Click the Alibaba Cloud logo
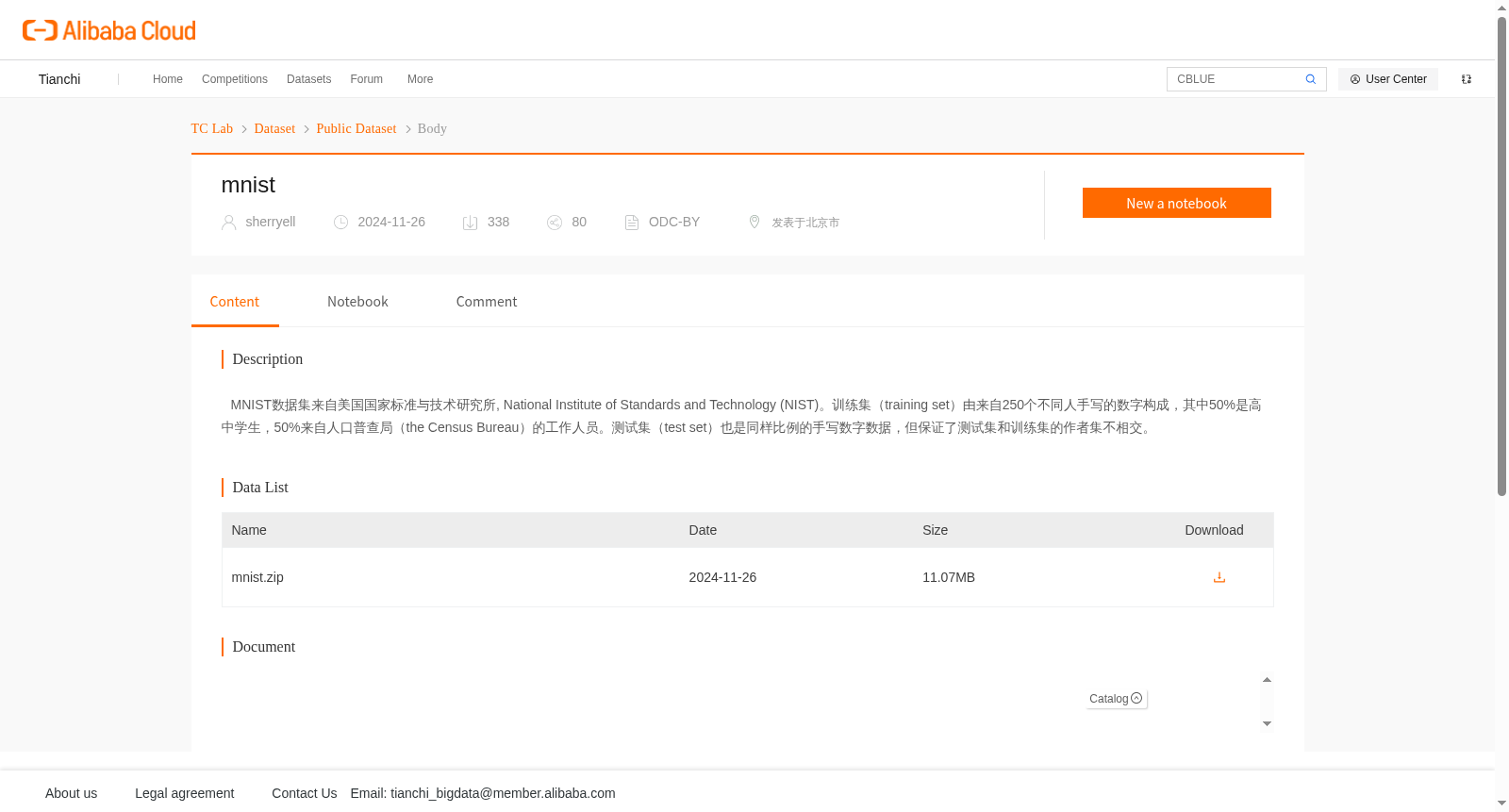This screenshot has width=1509, height=812. click(109, 31)
